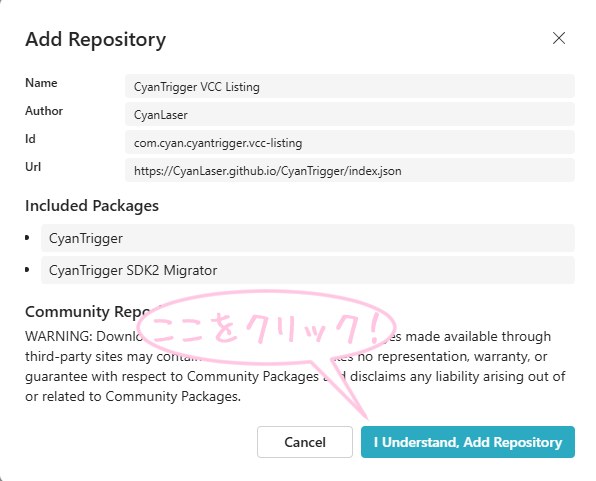Screen dimensions: 596x481
Task: Select the Id field com.cyan.cyantrigger.vcc-listing
Action: [x=350, y=143]
